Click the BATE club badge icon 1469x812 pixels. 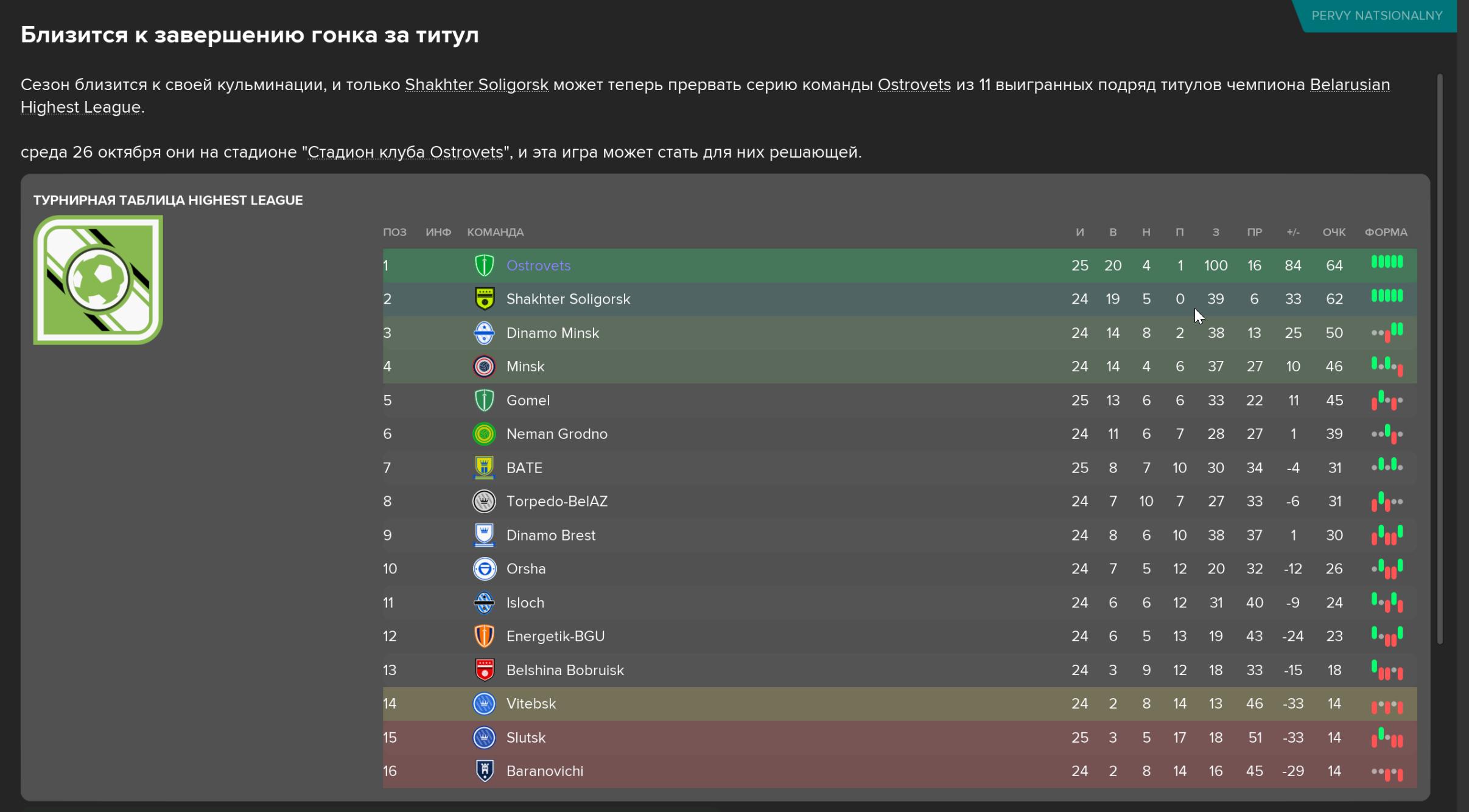(484, 467)
